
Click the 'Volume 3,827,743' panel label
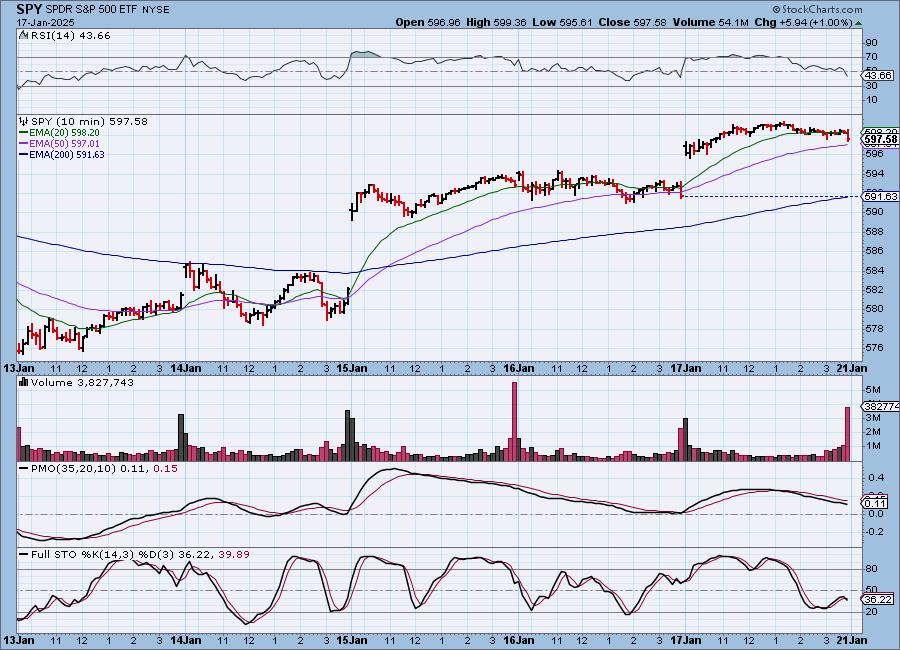(82, 382)
